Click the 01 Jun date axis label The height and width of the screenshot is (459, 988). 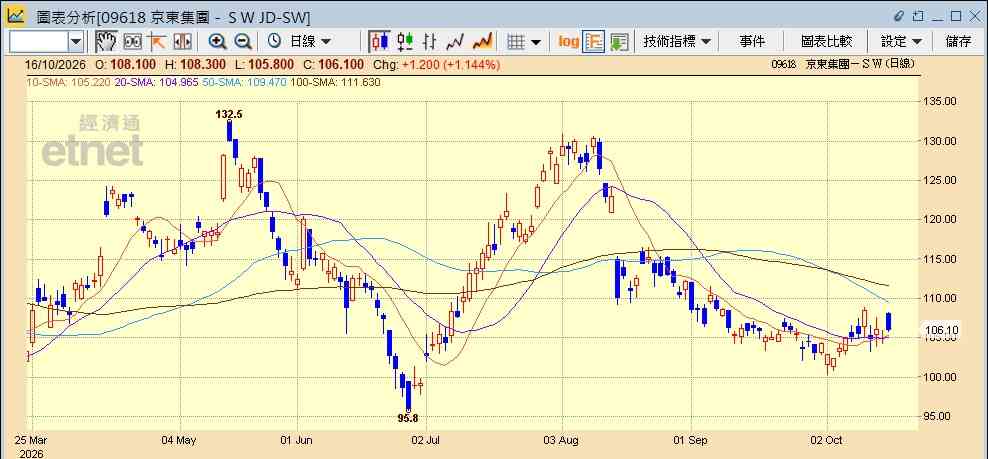[x=297, y=440]
